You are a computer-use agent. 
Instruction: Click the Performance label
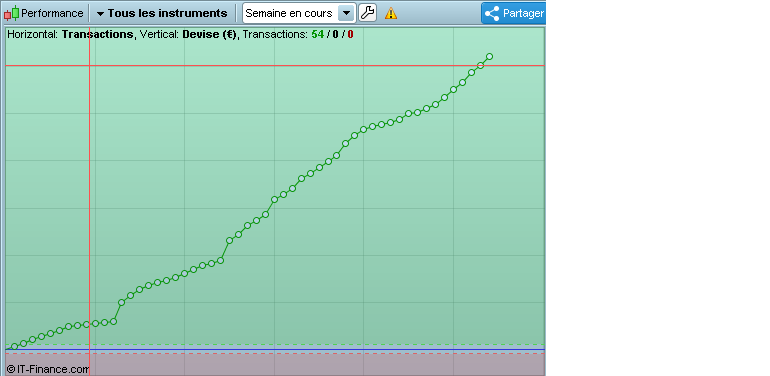click(x=52, y=13)
